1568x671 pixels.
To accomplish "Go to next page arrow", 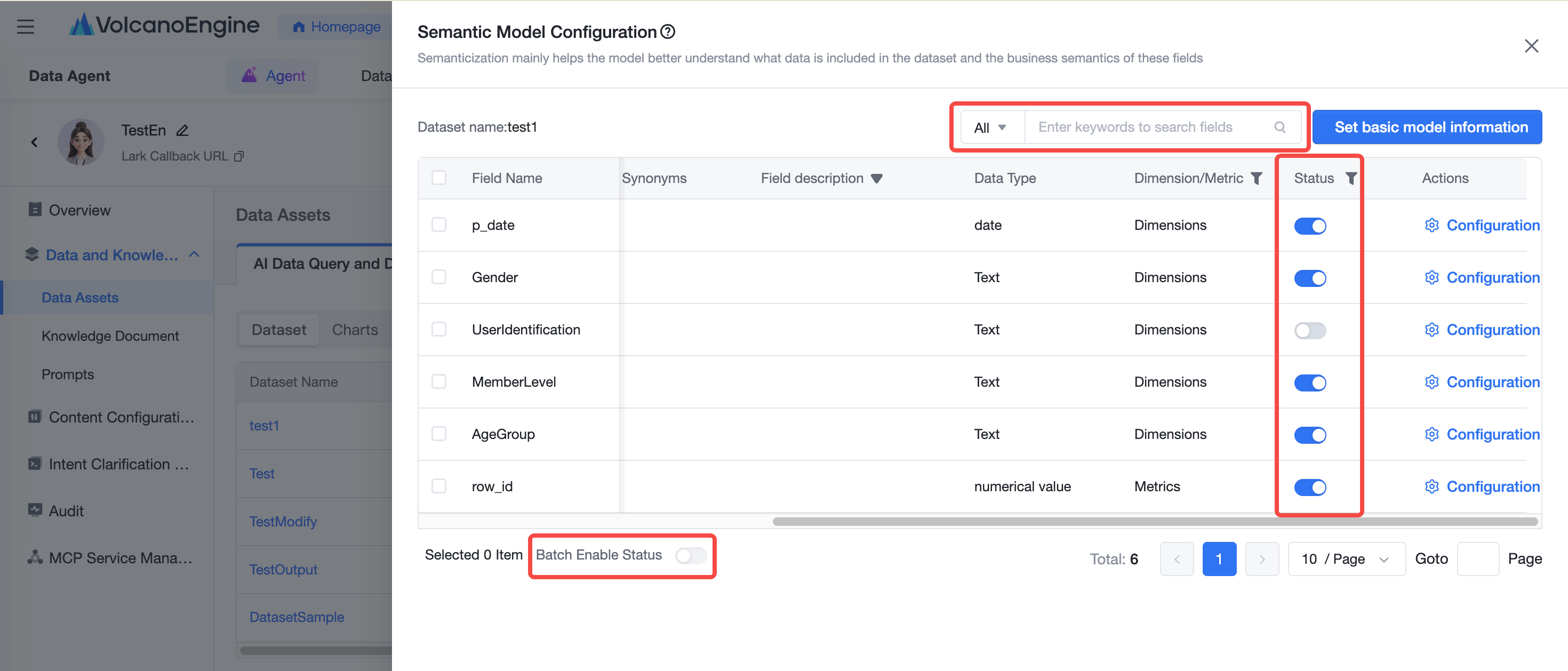I will click(1262, 559).
